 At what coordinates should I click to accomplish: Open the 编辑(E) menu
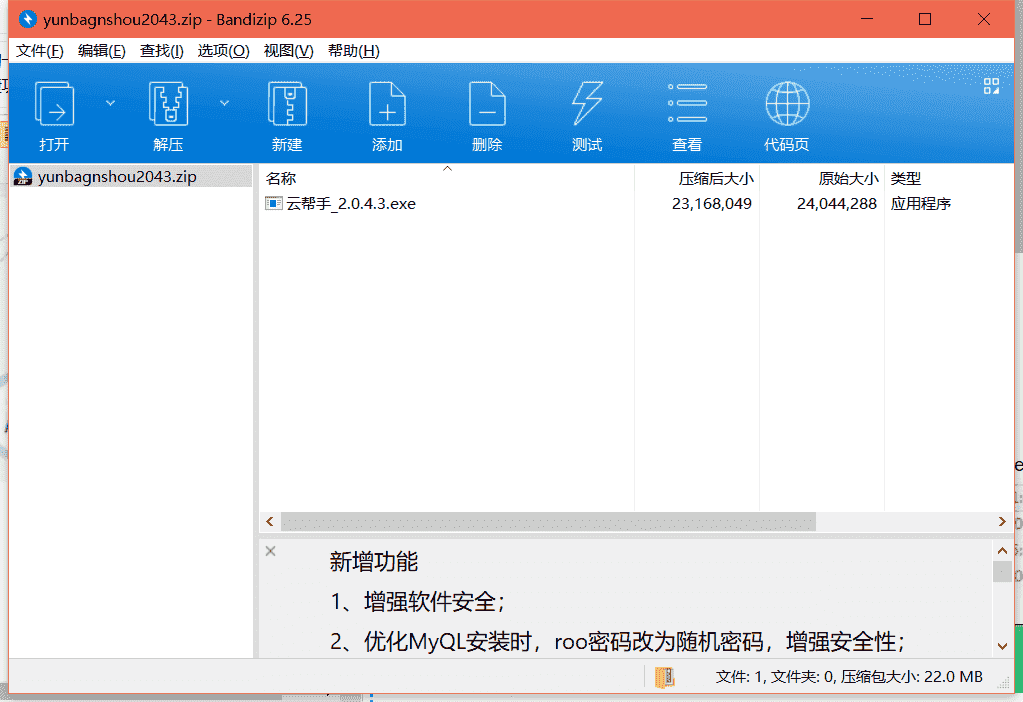coord(101,51)
